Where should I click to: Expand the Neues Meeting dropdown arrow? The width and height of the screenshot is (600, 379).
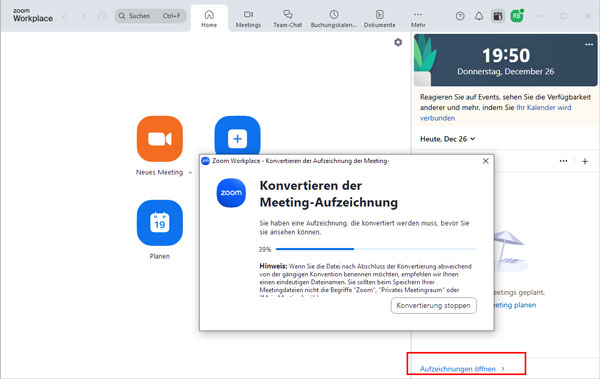click(190, 173)
